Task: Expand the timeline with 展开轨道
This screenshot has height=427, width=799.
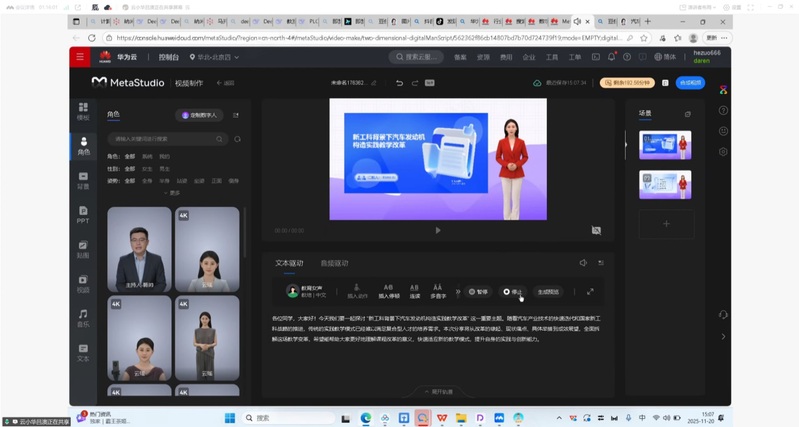Action: 438,391
